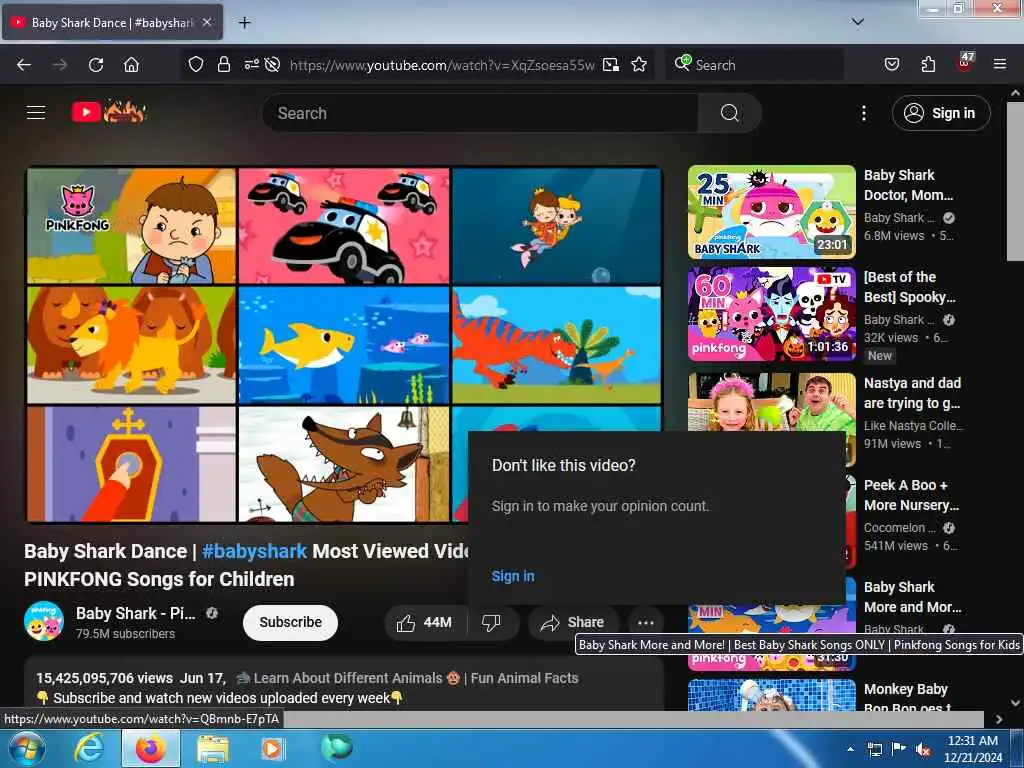This screenshot has width=1024, height=768.
Task: Click the main video player area
Action: [x=344, y=344]
